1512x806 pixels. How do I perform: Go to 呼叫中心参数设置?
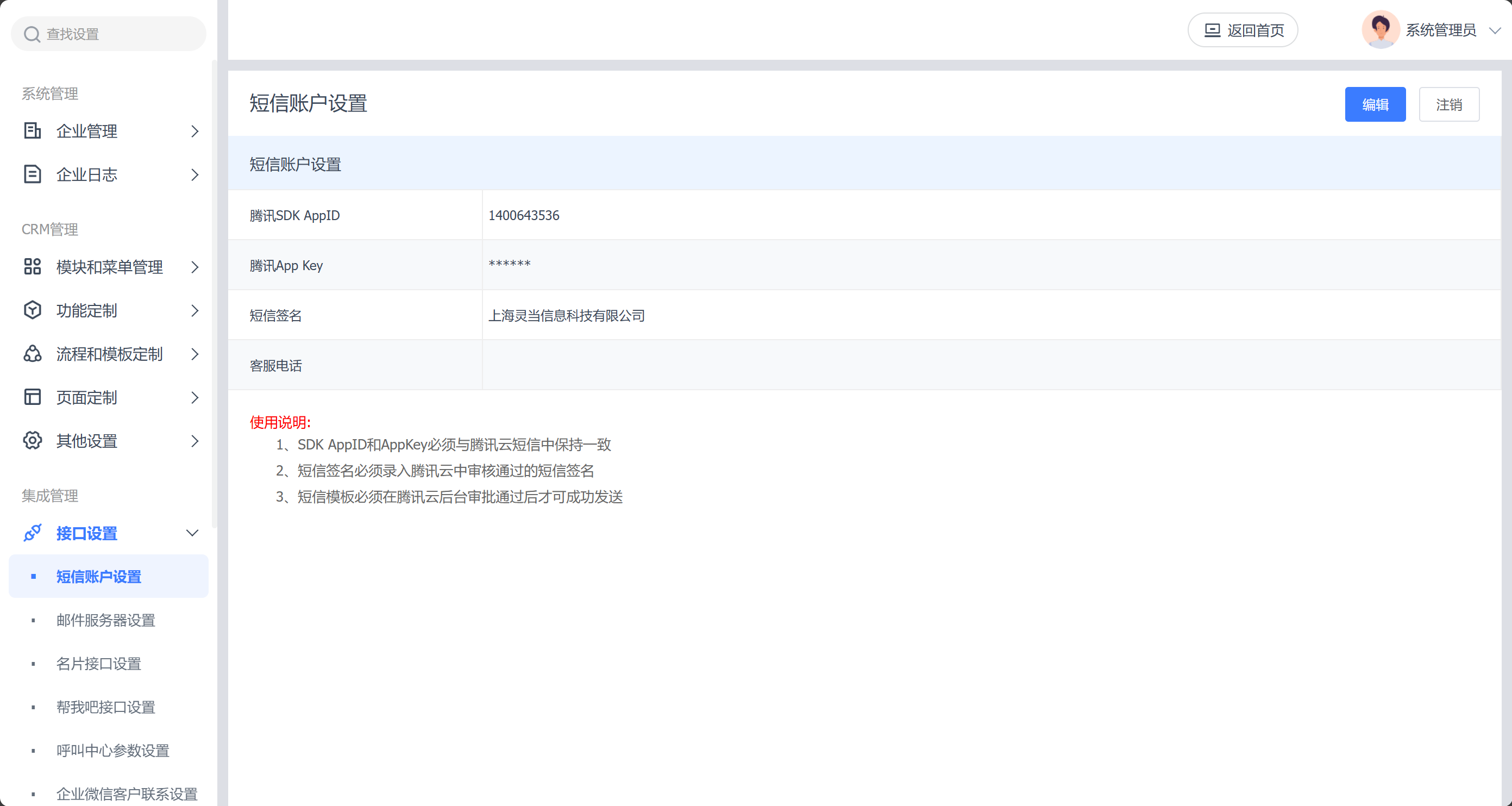112,750
